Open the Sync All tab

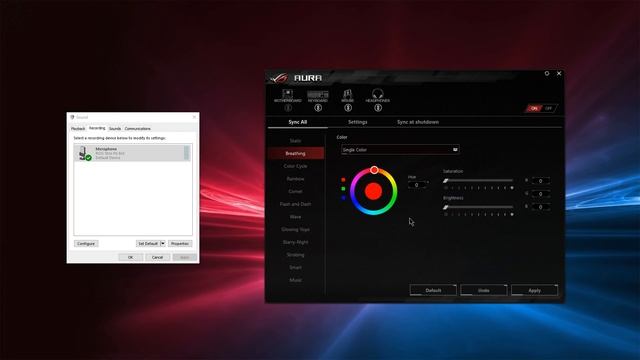(x=298, y=122)
